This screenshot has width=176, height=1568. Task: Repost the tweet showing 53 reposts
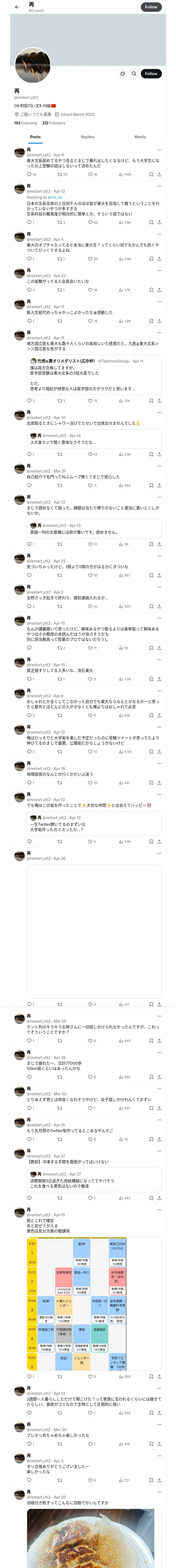59,175
